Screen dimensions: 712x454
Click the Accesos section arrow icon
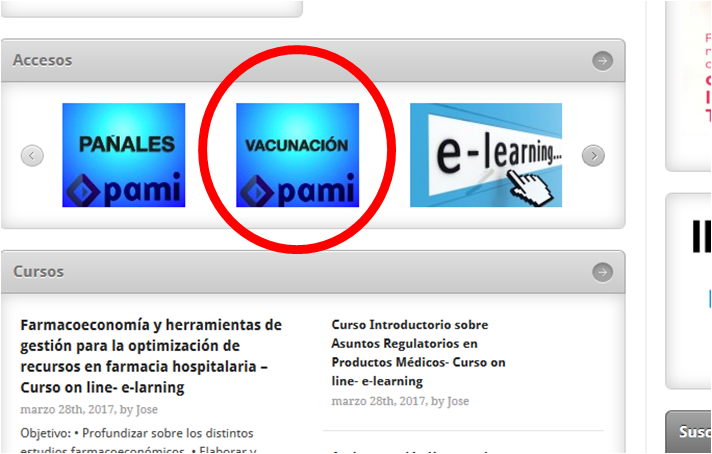tap(603, 61)
